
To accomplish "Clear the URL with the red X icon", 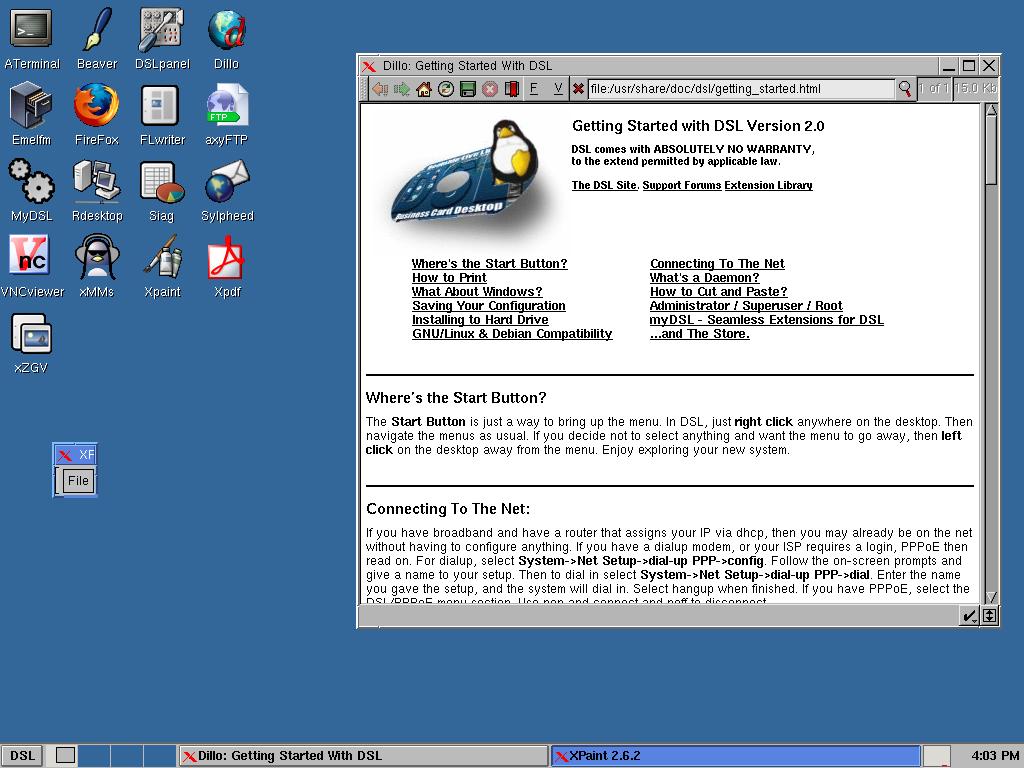I will tap(578, 88).
